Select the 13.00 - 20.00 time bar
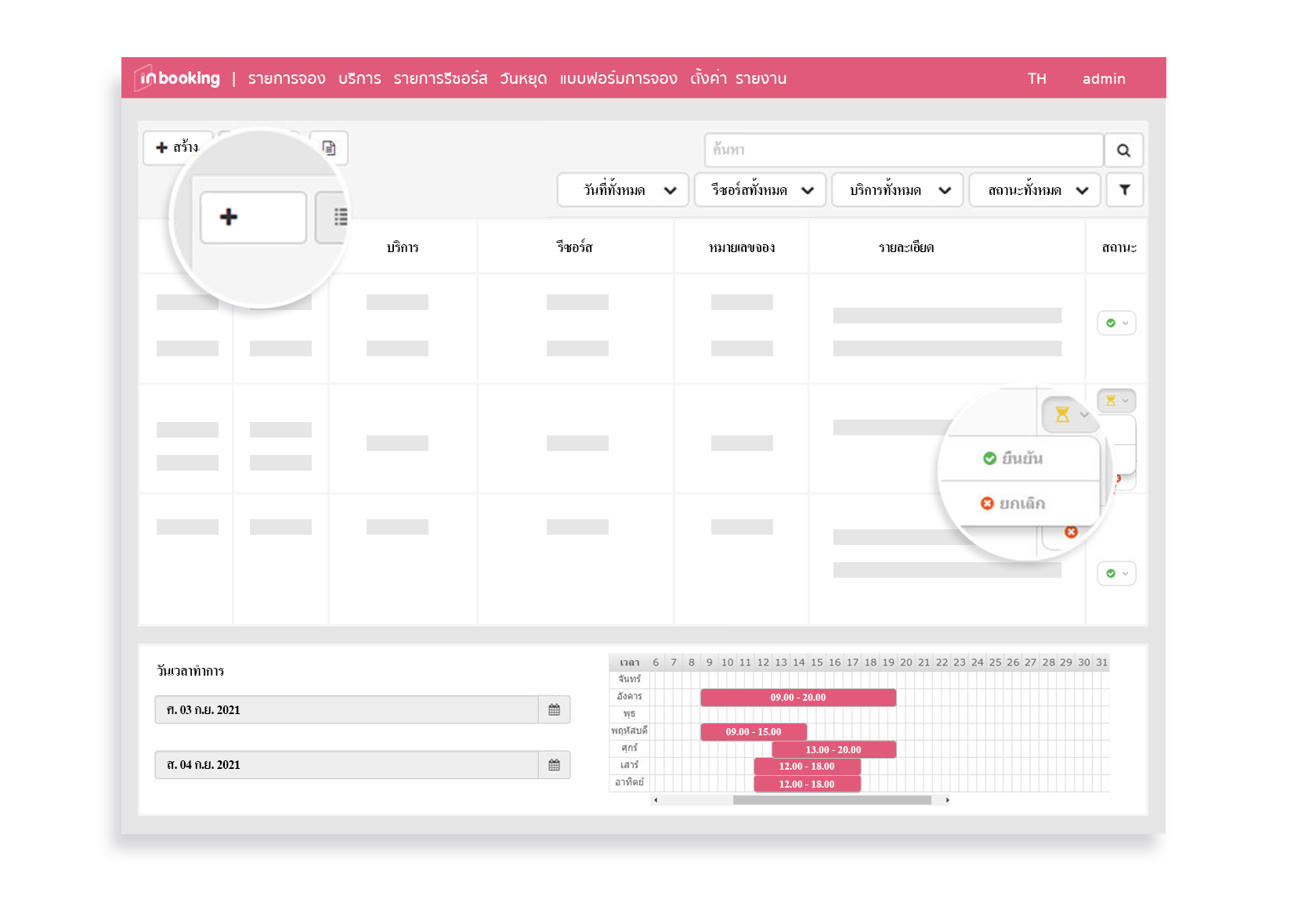This screenshot has width=1316, height=902. pyautogui.click(x=833, y=749)
